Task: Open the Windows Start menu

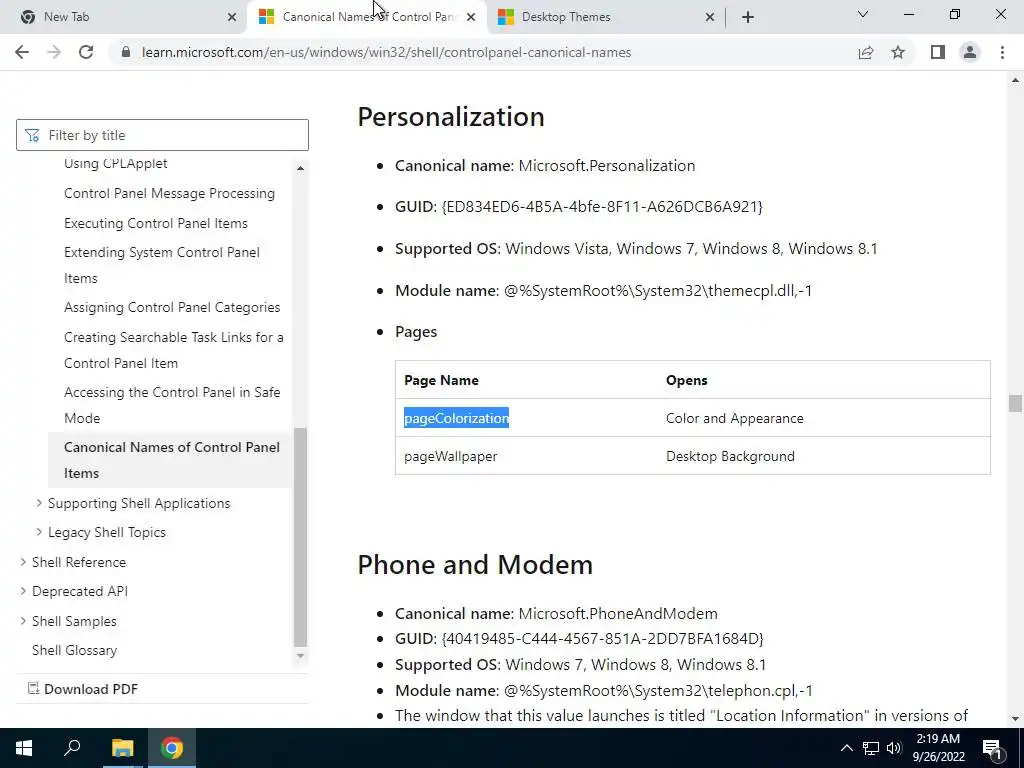Action: [24, 748]
